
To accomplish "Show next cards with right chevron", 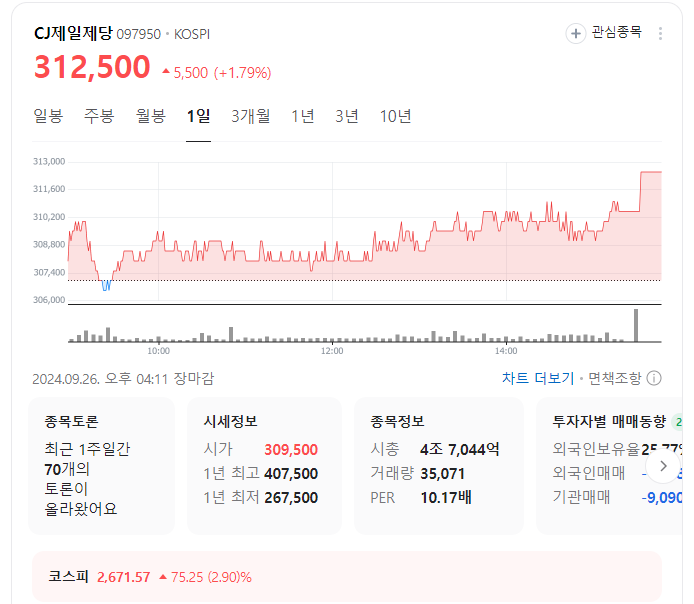I will tap(663, 466).
